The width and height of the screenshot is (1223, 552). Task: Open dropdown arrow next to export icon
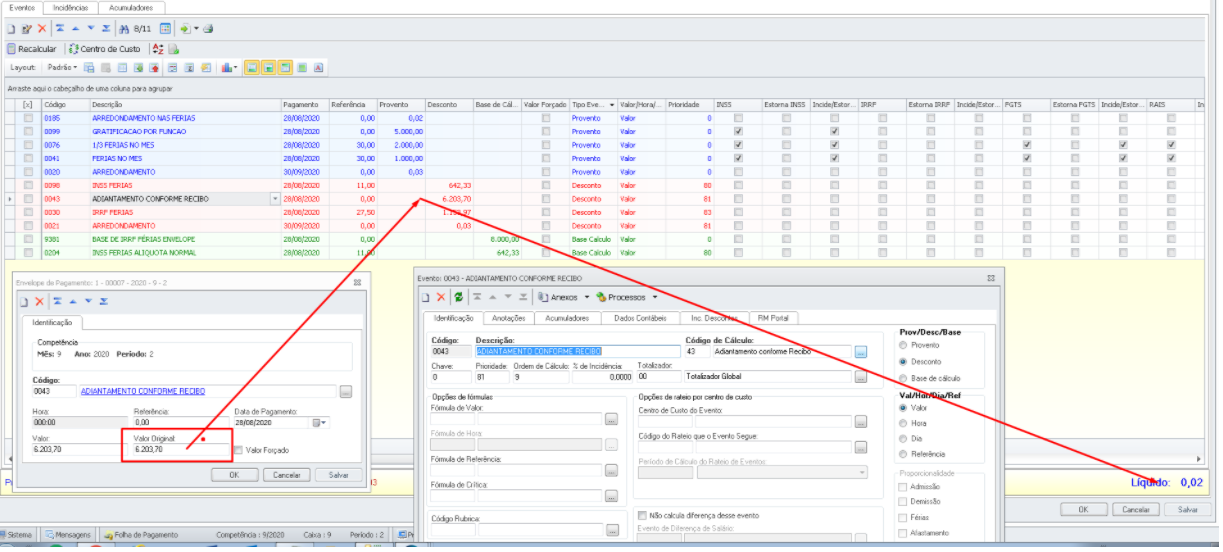pos(196,29)
